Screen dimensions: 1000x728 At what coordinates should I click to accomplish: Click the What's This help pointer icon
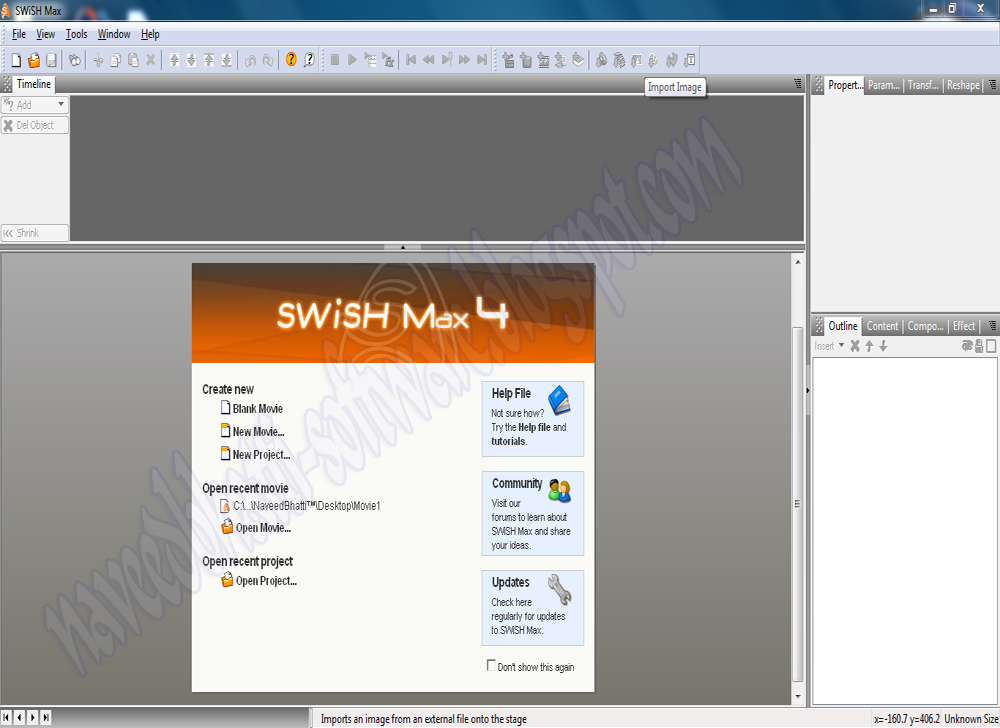[309, 59]
